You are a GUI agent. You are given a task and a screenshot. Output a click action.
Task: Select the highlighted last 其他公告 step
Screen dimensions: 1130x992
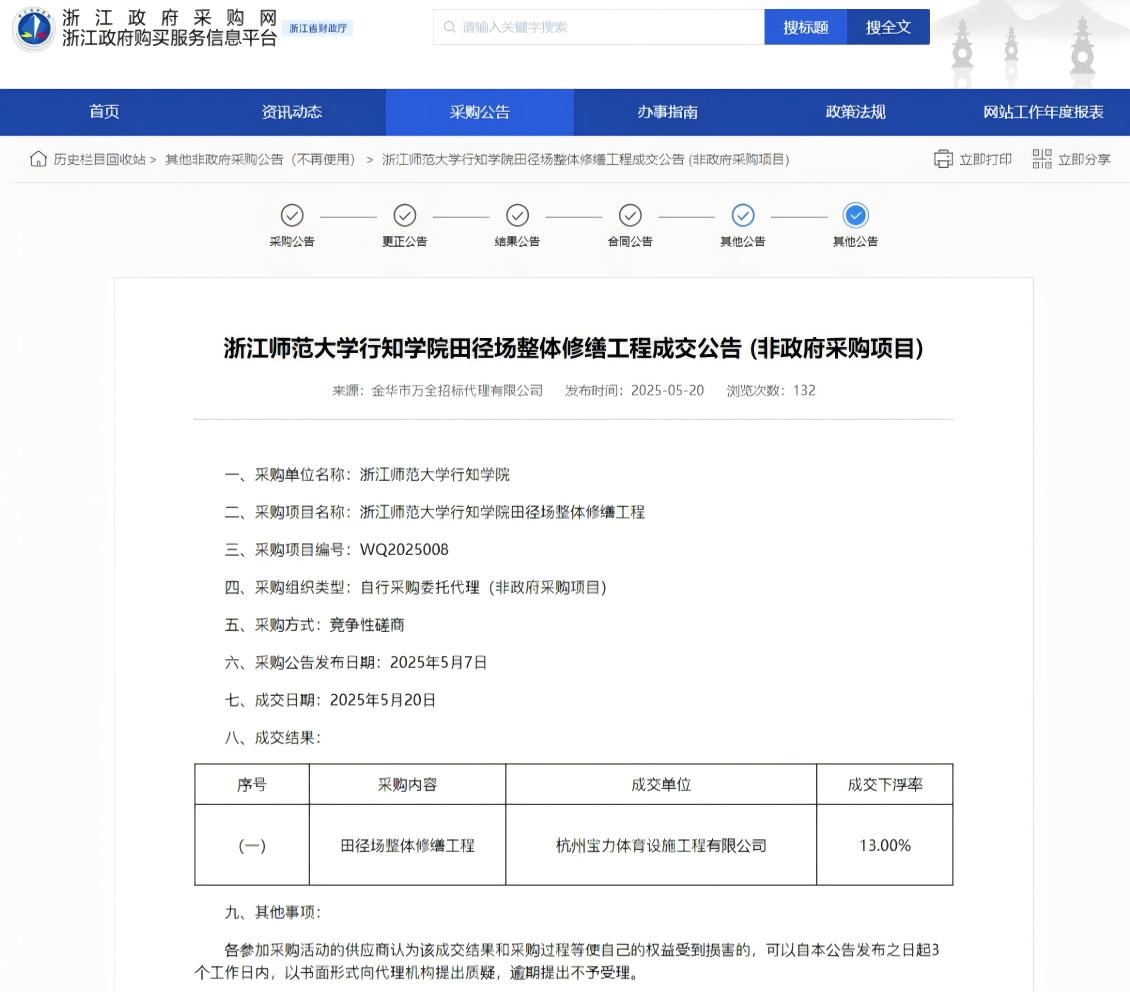click(855, 215)
